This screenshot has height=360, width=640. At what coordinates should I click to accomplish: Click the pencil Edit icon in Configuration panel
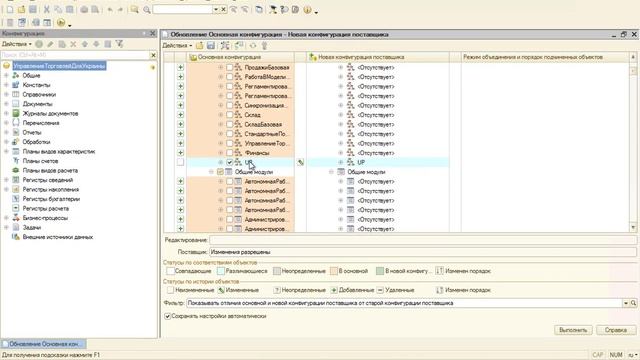tap(50, 44)
